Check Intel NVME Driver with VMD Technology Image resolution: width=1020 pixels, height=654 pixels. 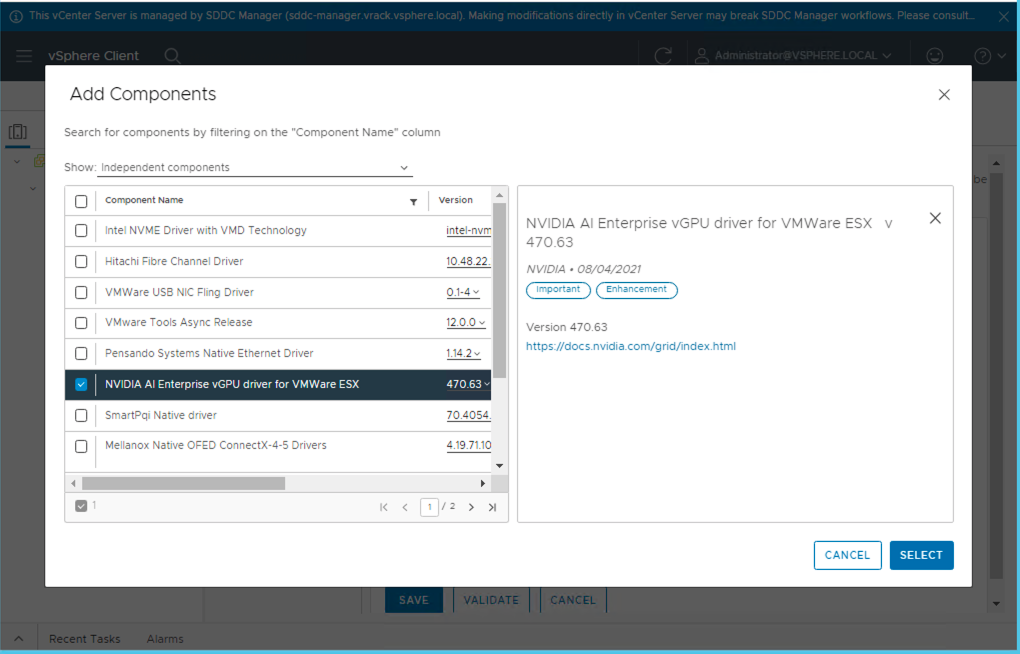coord(81,230)
